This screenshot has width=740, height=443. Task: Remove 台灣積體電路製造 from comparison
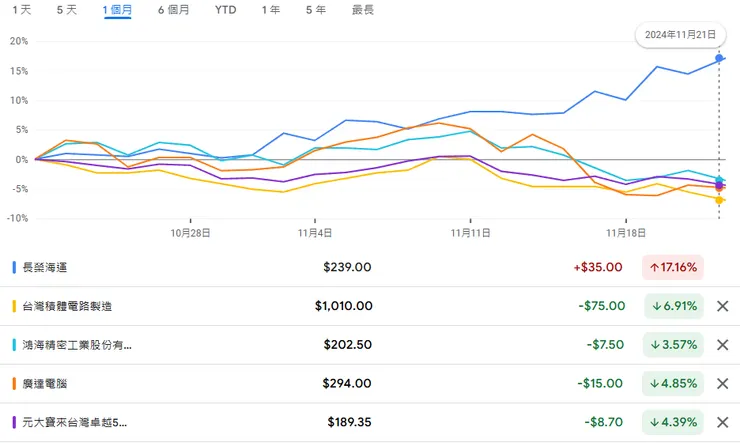click(723, 306)
